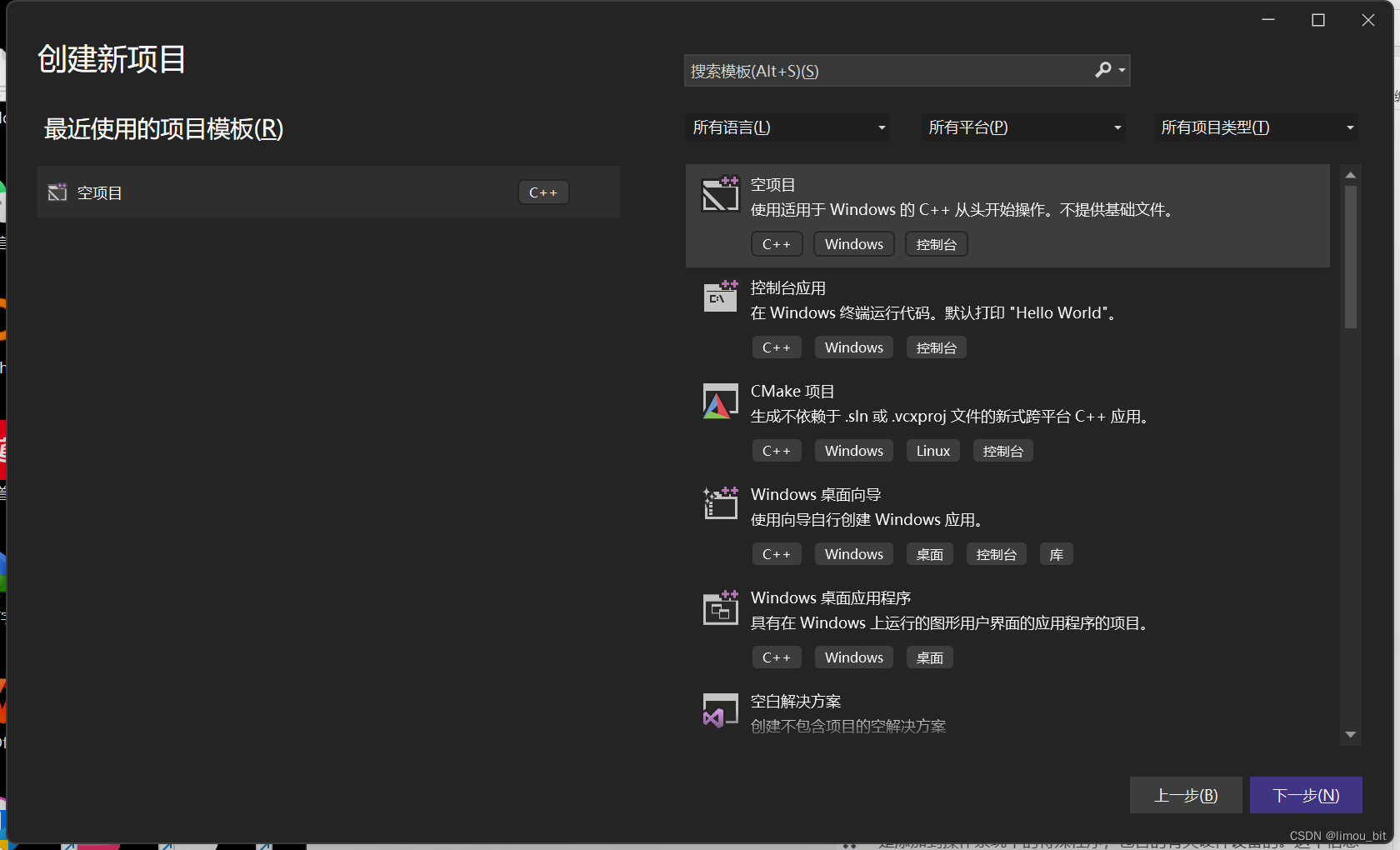Open the 所有项目类型 project type dropdown
The width and height of the screenshot is (1400, 850).
pyautogui.click(x=1255, y=127)
